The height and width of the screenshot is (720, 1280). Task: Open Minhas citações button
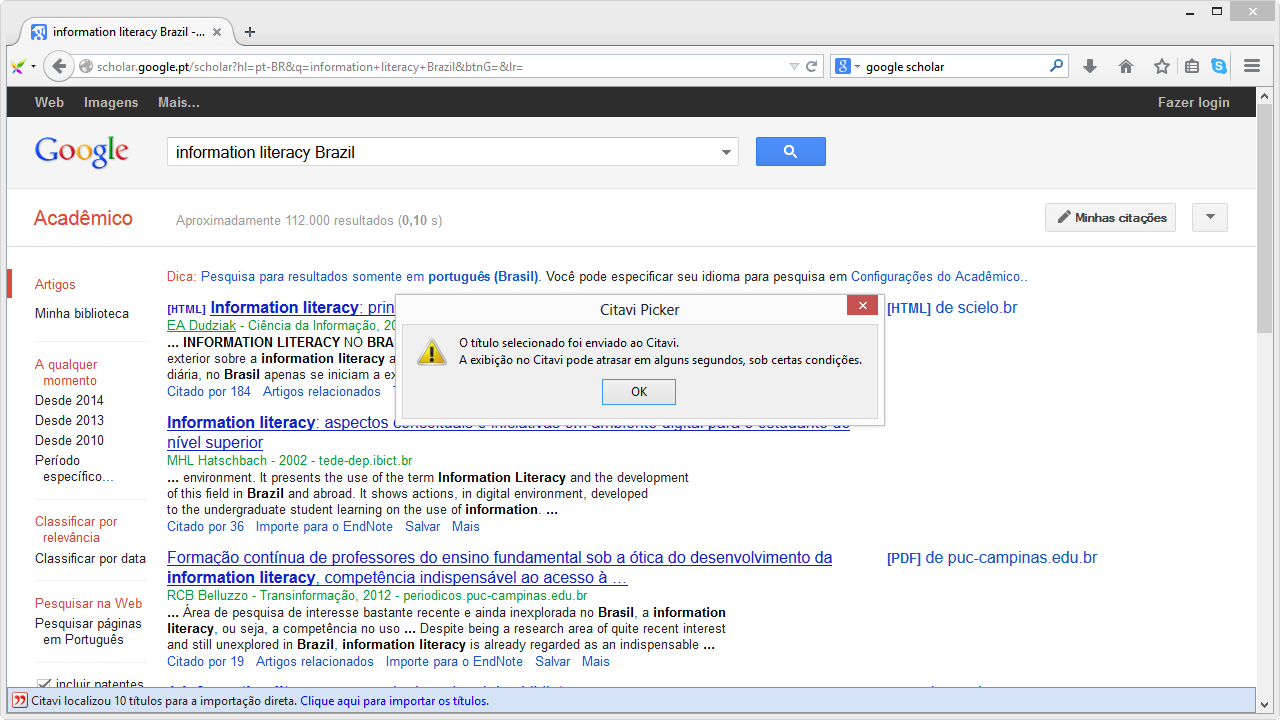click(x=1111, y=218)
